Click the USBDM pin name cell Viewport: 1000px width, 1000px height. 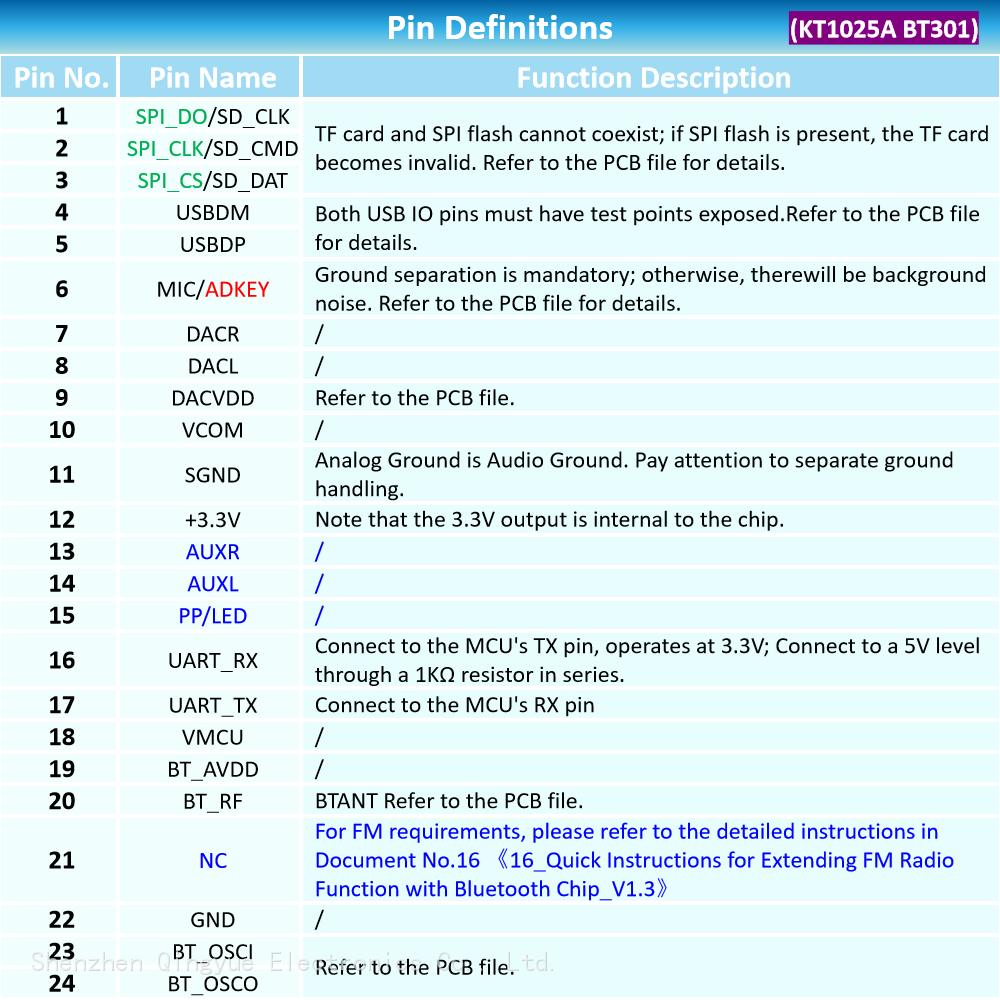click(212, 213)
